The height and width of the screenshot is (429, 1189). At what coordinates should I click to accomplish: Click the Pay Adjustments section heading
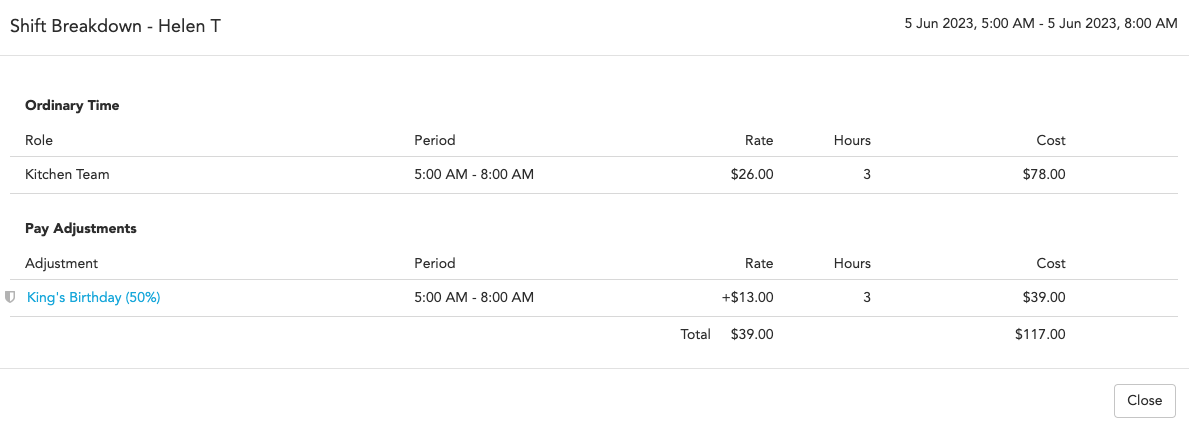[80, 228]
